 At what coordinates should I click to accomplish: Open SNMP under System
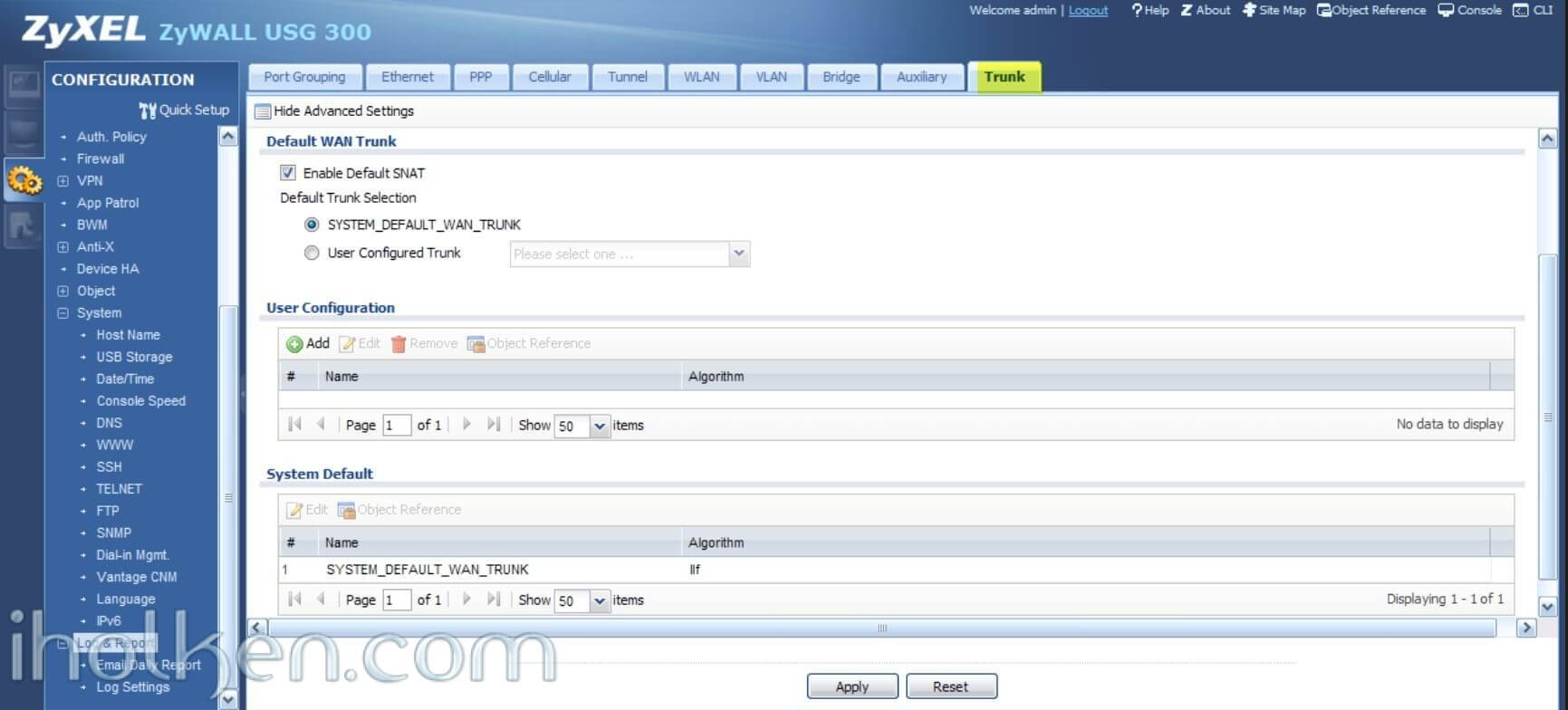[113, 532]
